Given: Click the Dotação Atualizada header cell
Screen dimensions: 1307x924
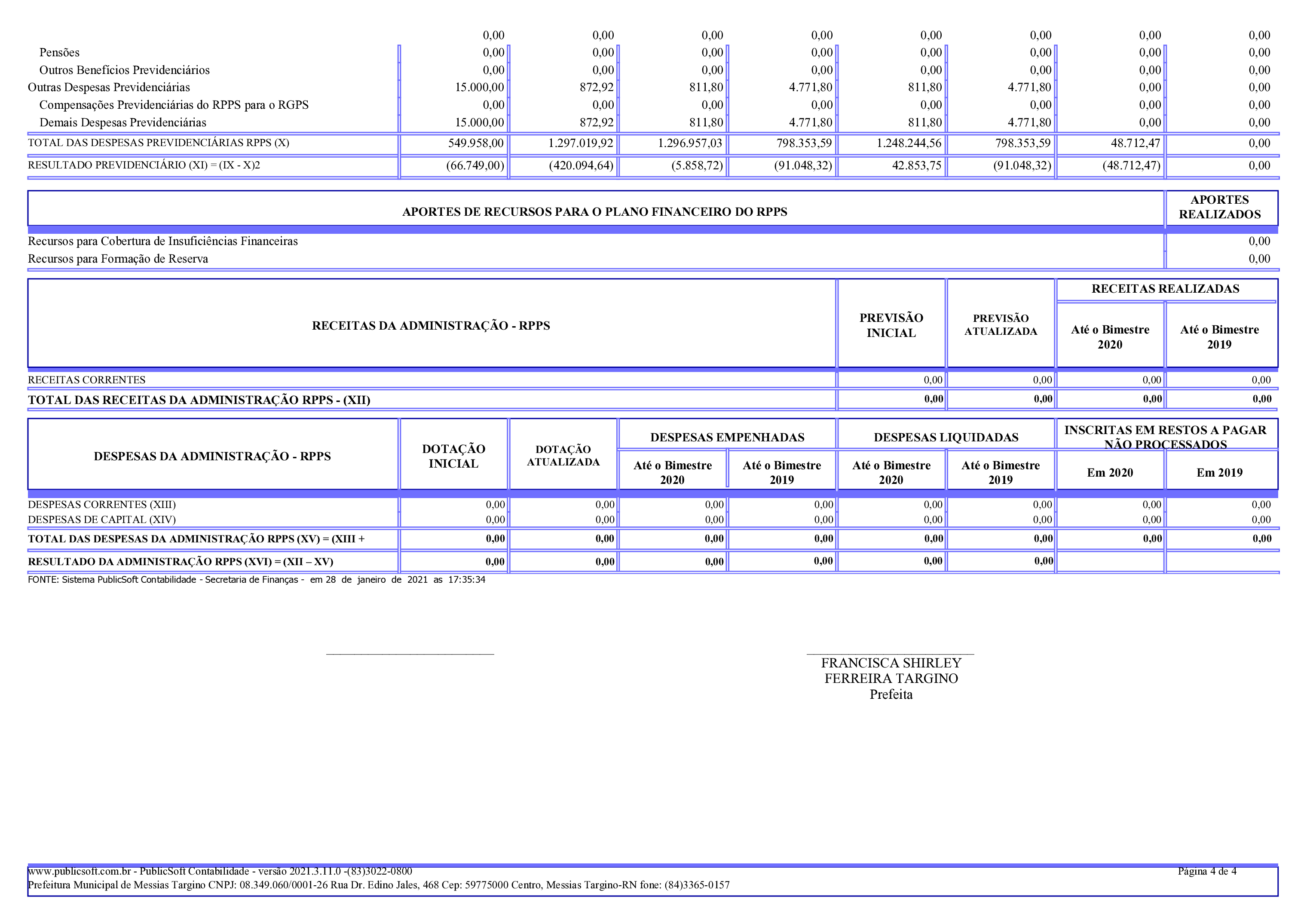Looking at the screenshot, I should 563,456.
